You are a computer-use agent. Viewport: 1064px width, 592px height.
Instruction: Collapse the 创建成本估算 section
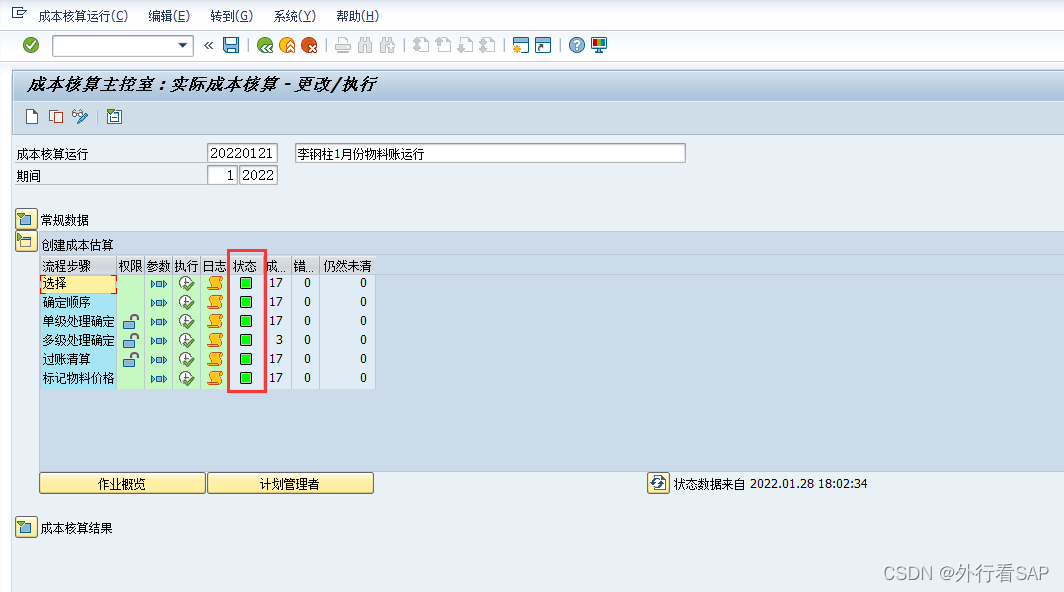(x=26, y=242)
